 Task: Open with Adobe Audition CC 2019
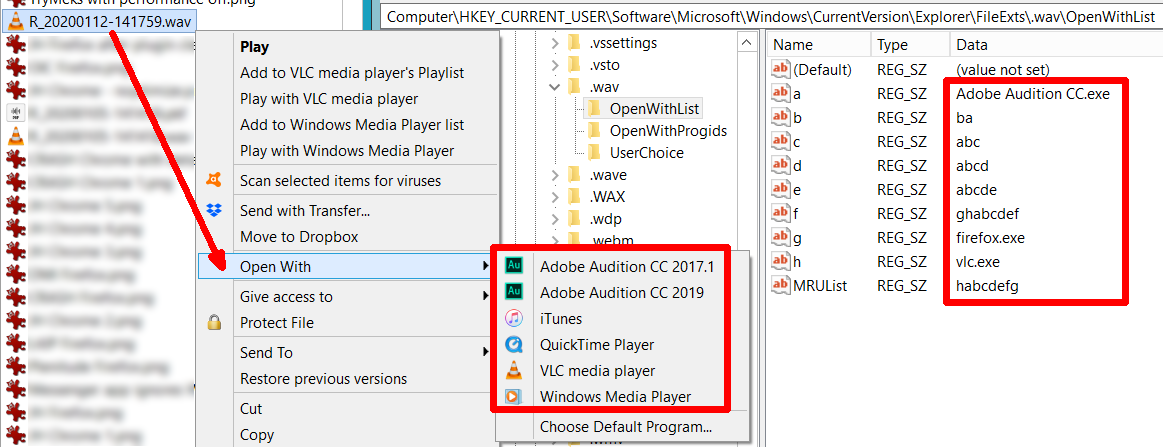click(x=622, y=292)
